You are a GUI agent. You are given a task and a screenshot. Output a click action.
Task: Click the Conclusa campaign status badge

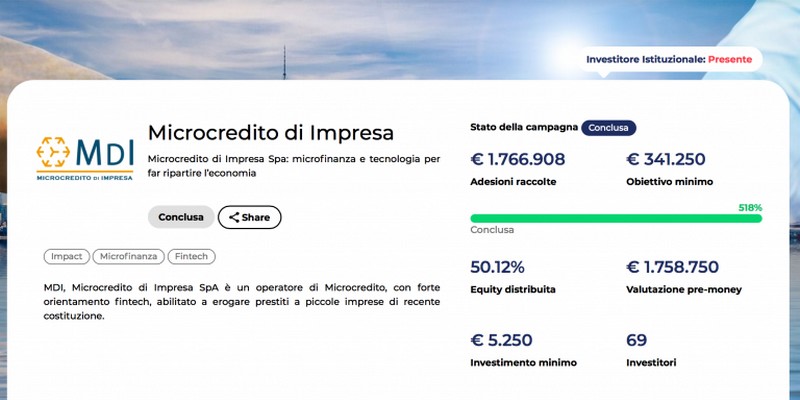(x=608, y=128)
